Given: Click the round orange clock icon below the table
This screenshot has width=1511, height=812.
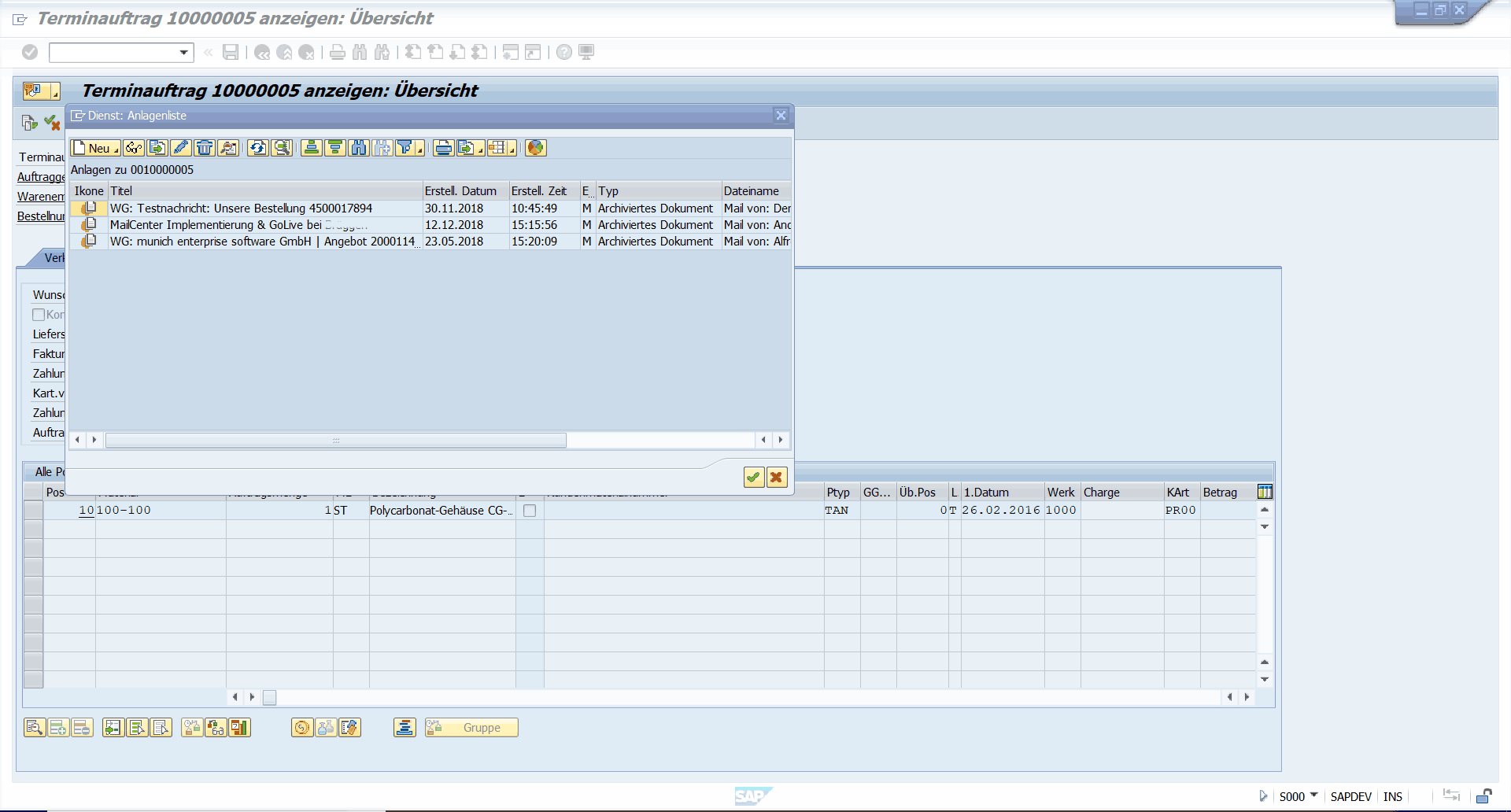Looking at the screenshot, I should tap(302, 728).
